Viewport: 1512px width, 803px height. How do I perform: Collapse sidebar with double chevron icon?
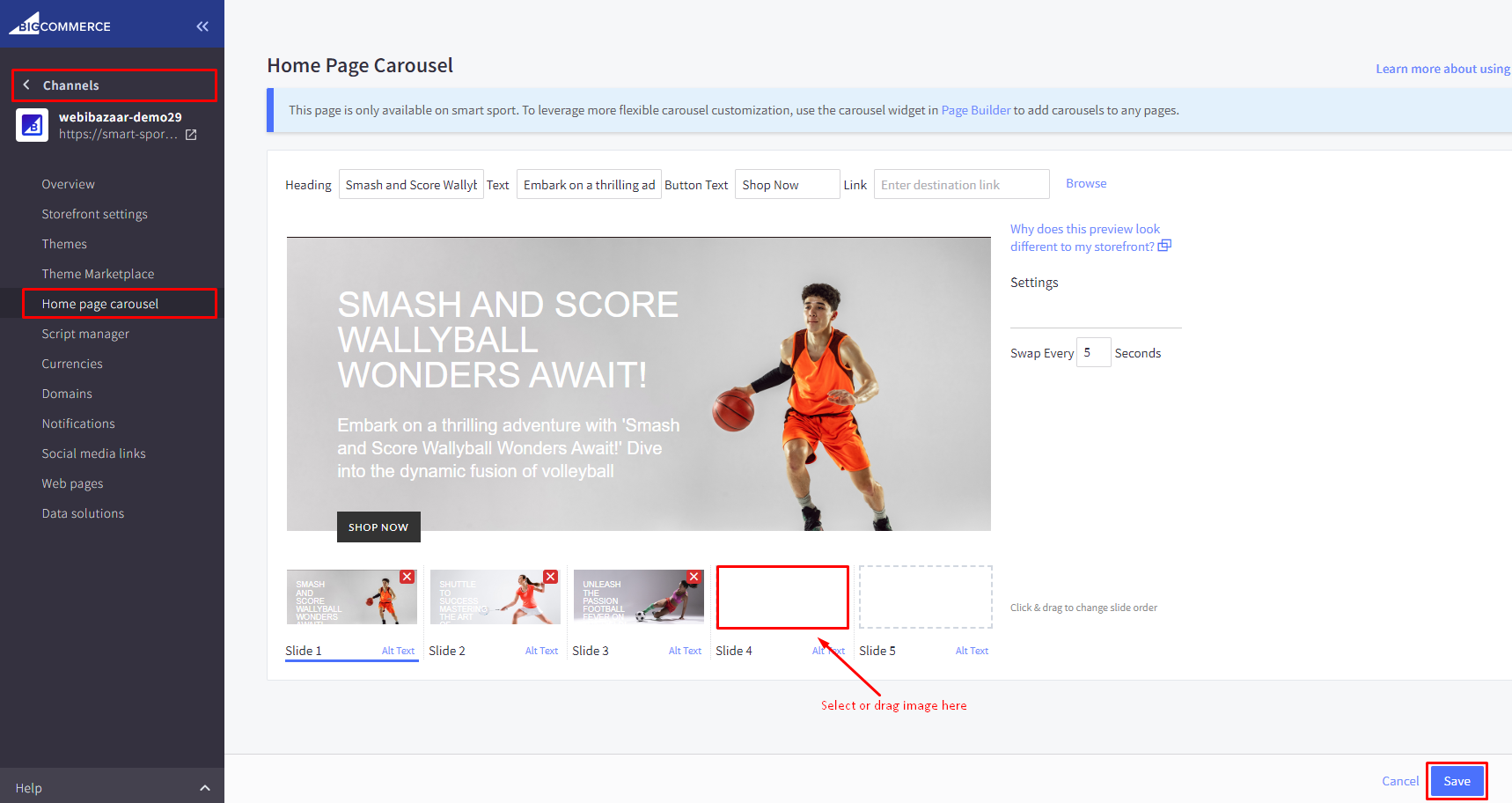pos(202,26)
